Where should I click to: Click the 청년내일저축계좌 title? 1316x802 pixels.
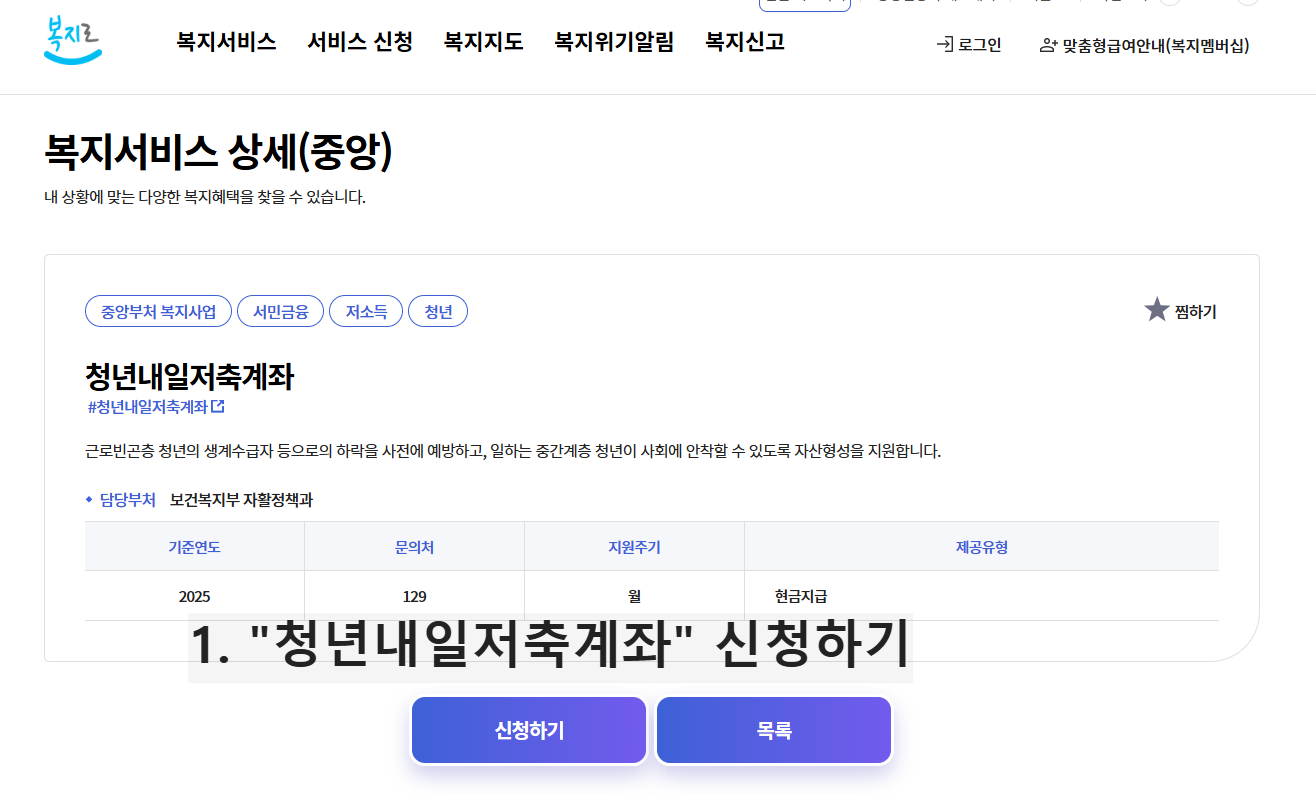[190, 377]
